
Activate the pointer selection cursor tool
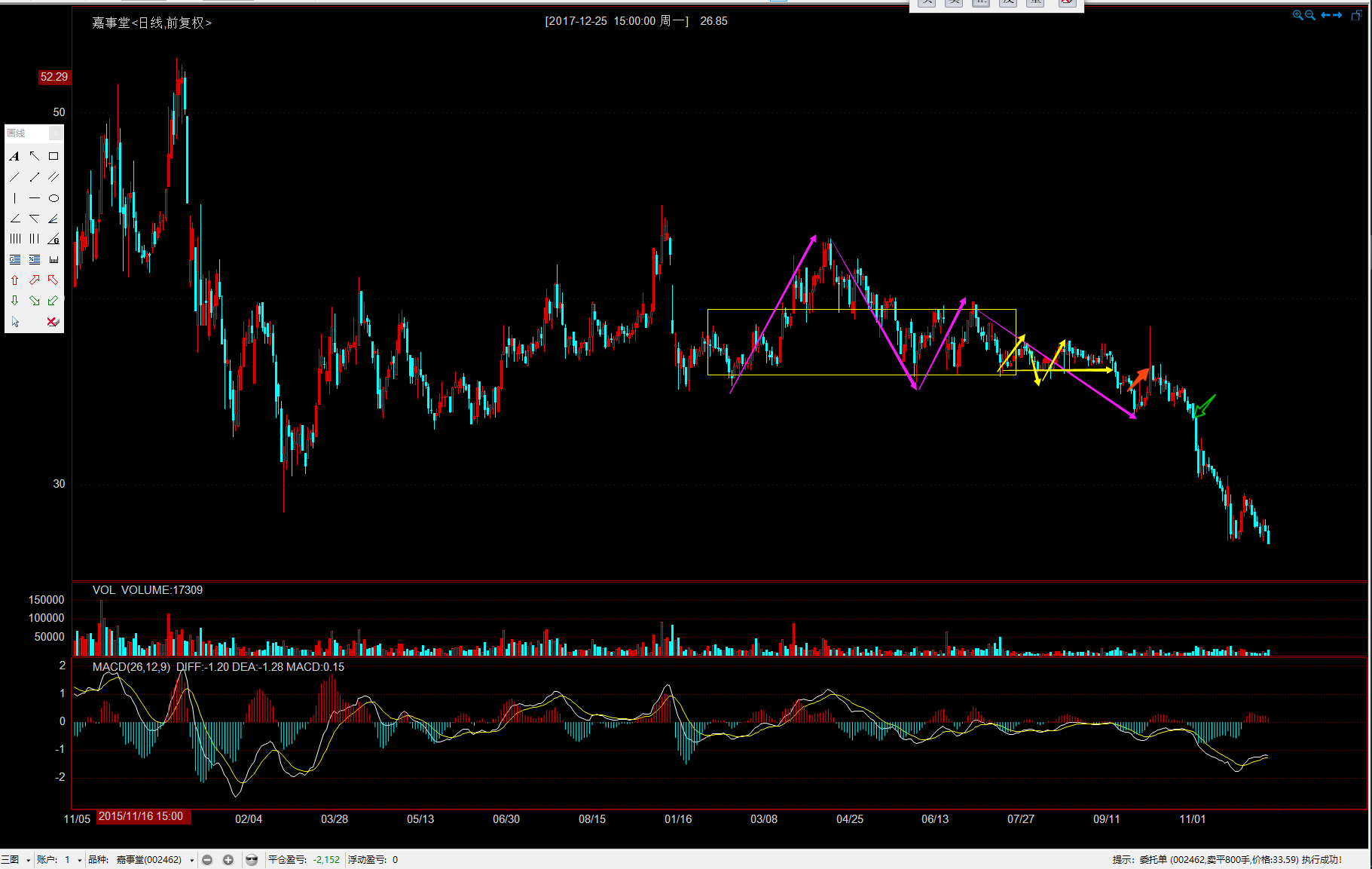14,322
